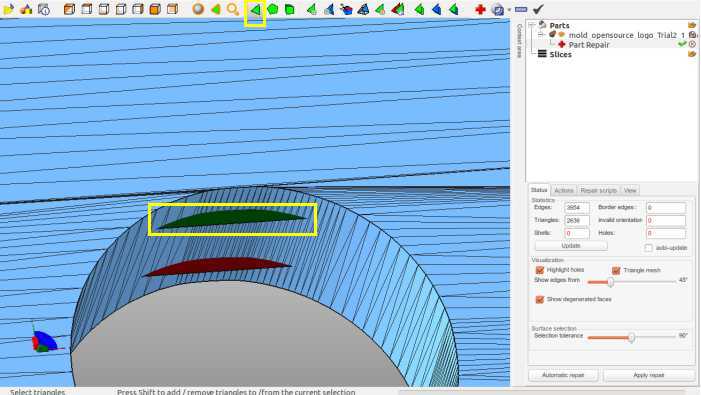Click the clock document icon in toolbar
Viewport: 701px width, 395px height.
pyautogui.click(x=43, y=9)
